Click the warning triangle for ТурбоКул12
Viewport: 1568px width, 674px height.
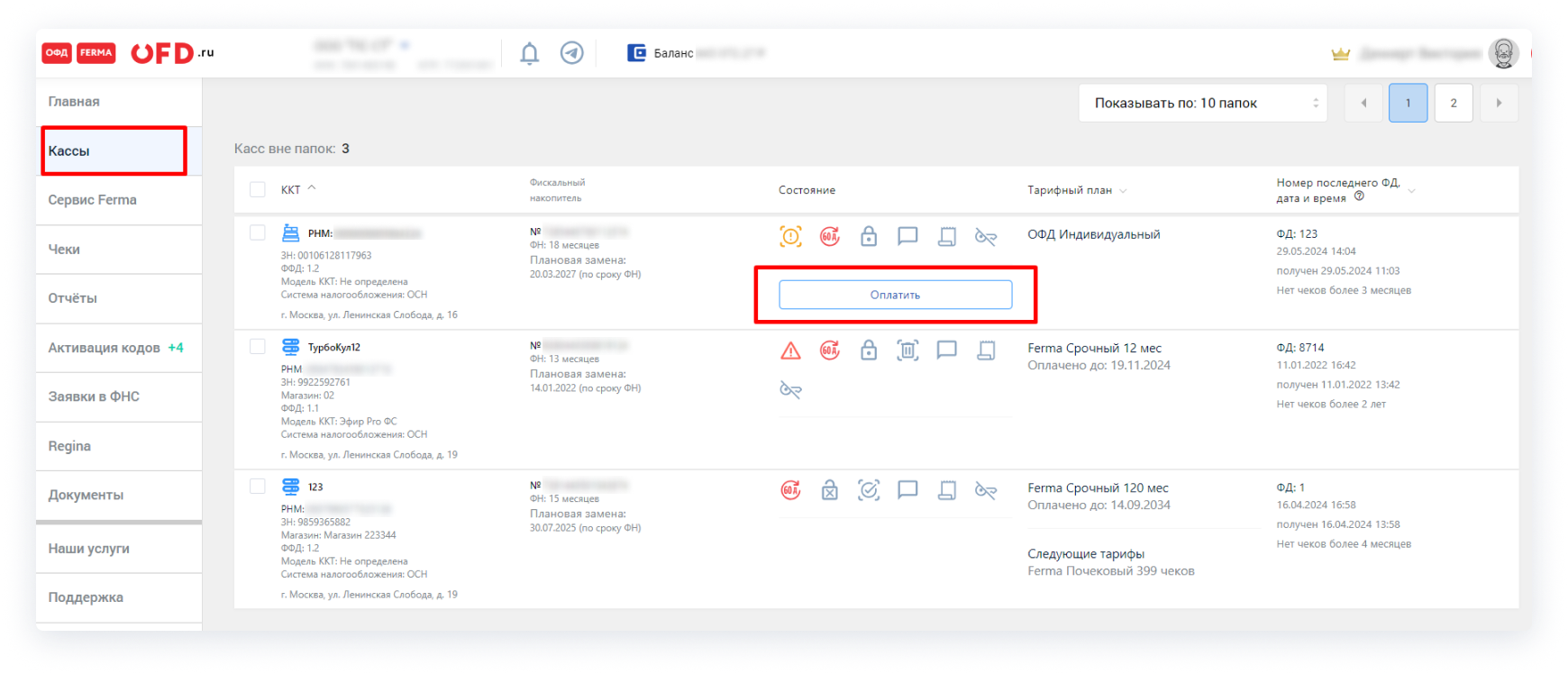[790, 351]
